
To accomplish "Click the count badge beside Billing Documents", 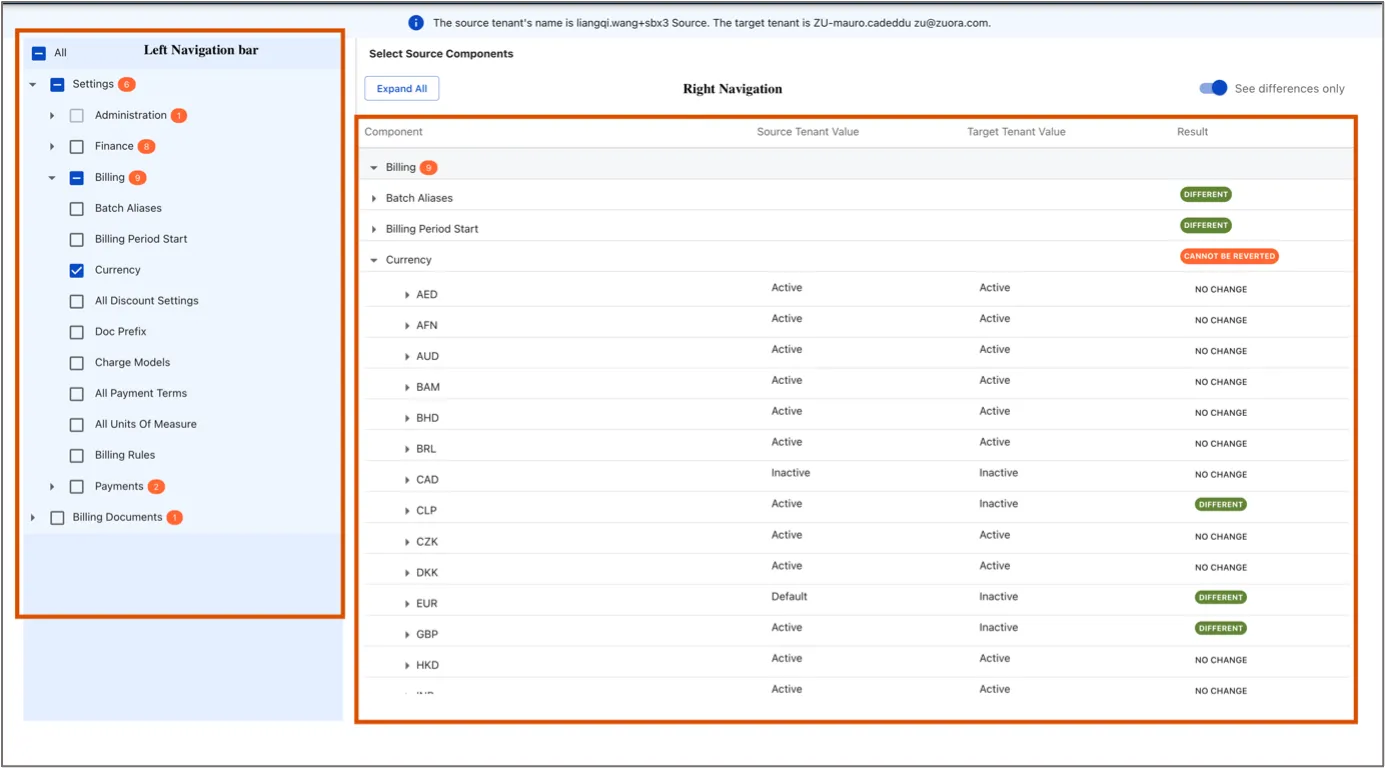I will point(174,518).
